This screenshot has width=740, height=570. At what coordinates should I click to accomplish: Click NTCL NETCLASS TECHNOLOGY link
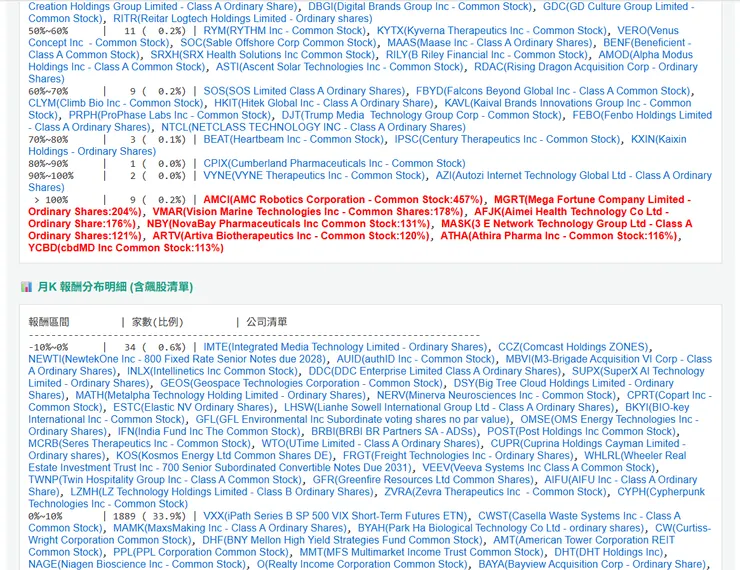[313, 127]
